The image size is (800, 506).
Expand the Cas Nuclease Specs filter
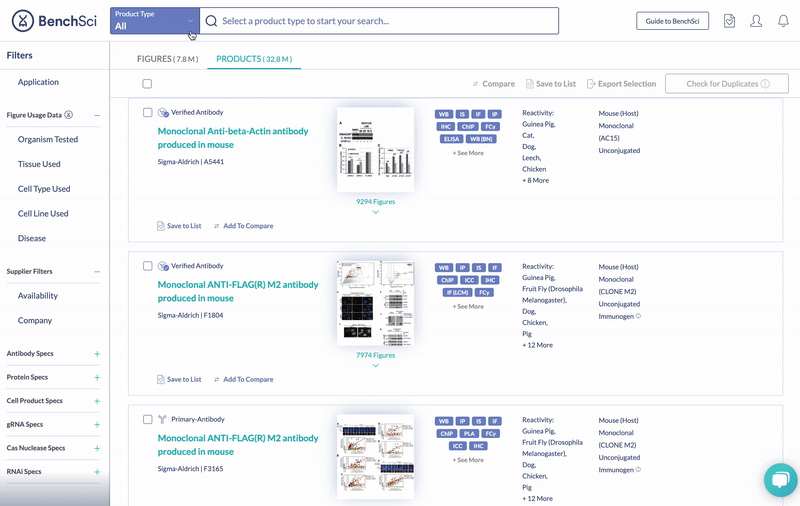[97, 448]
